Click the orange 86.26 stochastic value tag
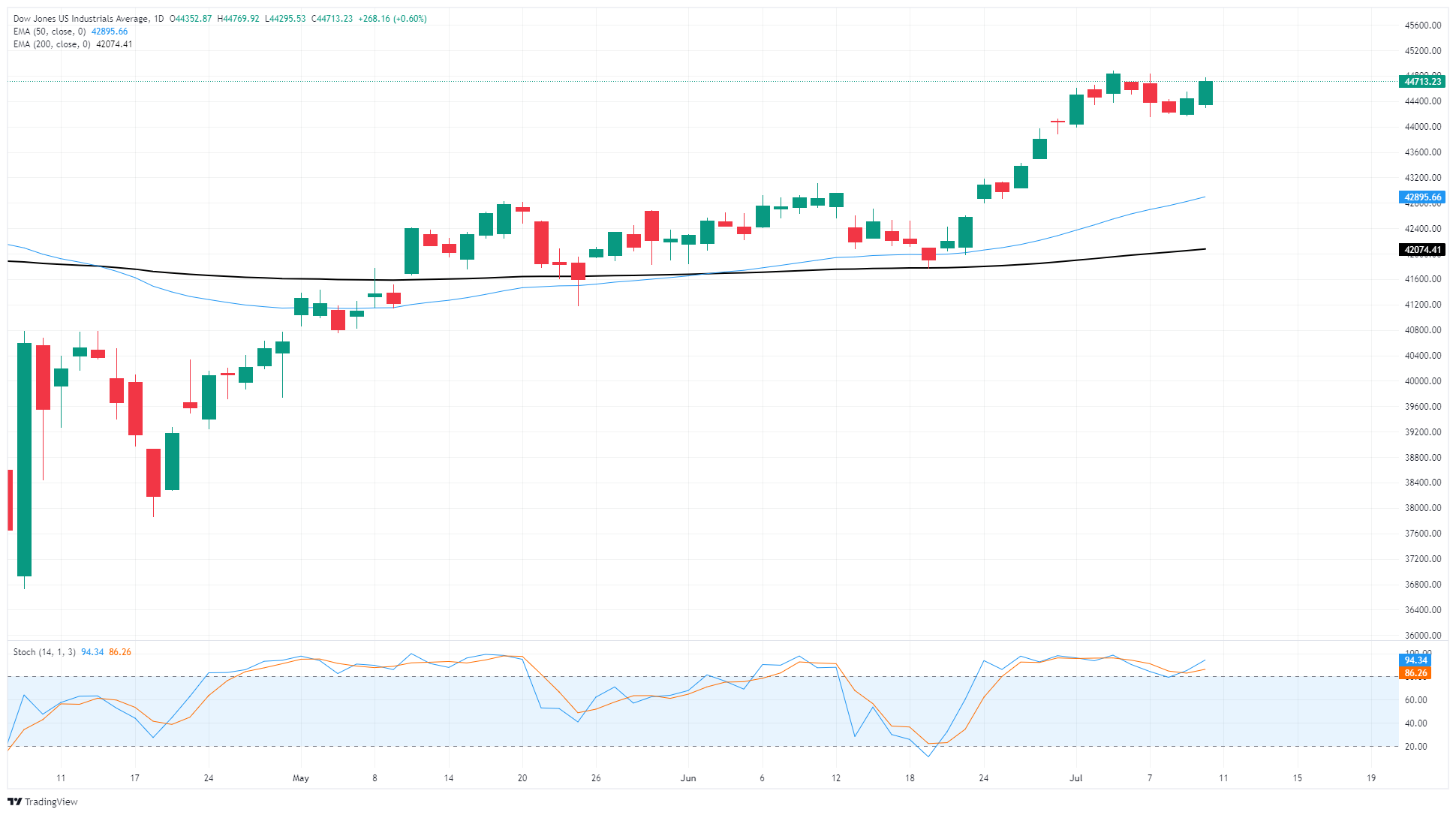 [1415, 673]
